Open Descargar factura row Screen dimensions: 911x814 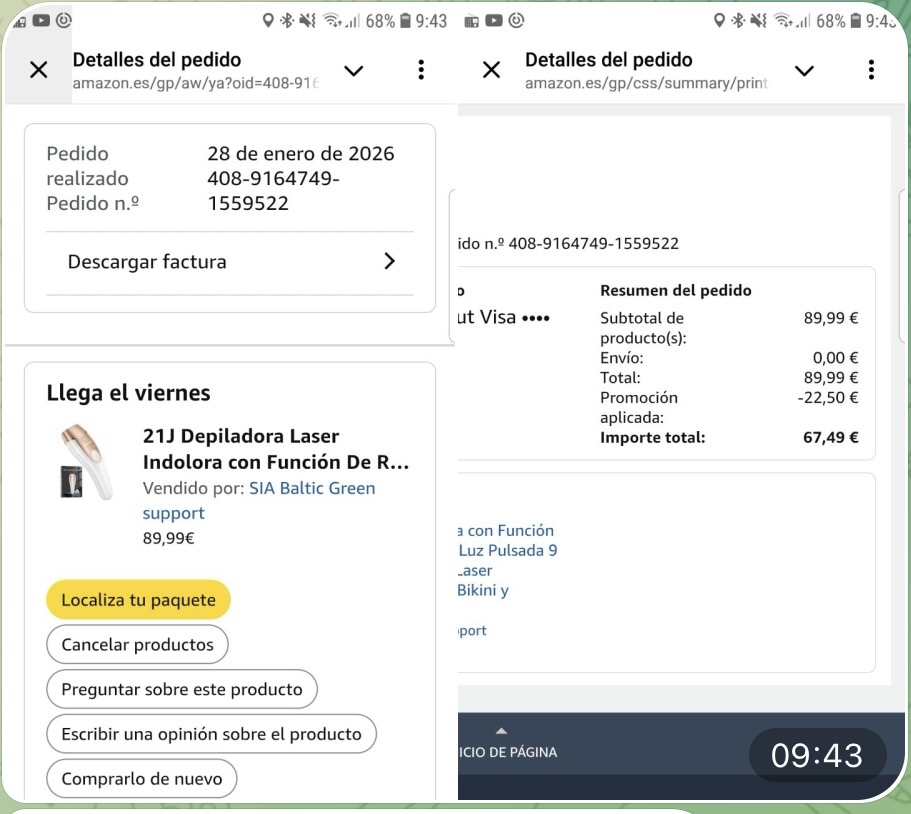(x=230, y=262)
